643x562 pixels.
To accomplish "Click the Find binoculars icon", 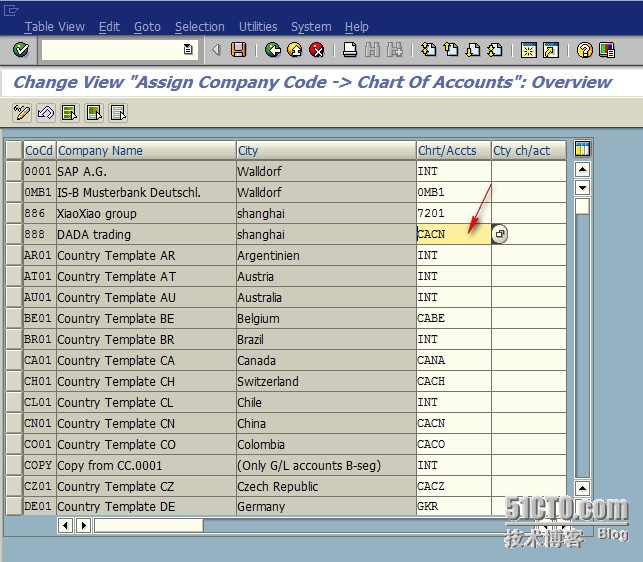I will click(x=372, y=50).
